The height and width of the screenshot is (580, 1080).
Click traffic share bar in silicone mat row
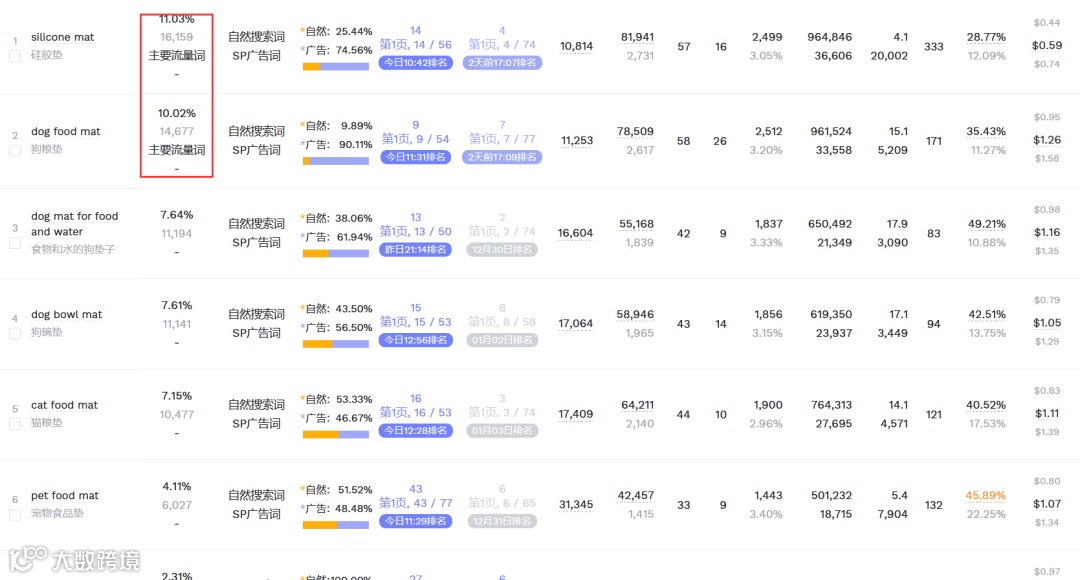click(336, 66)
